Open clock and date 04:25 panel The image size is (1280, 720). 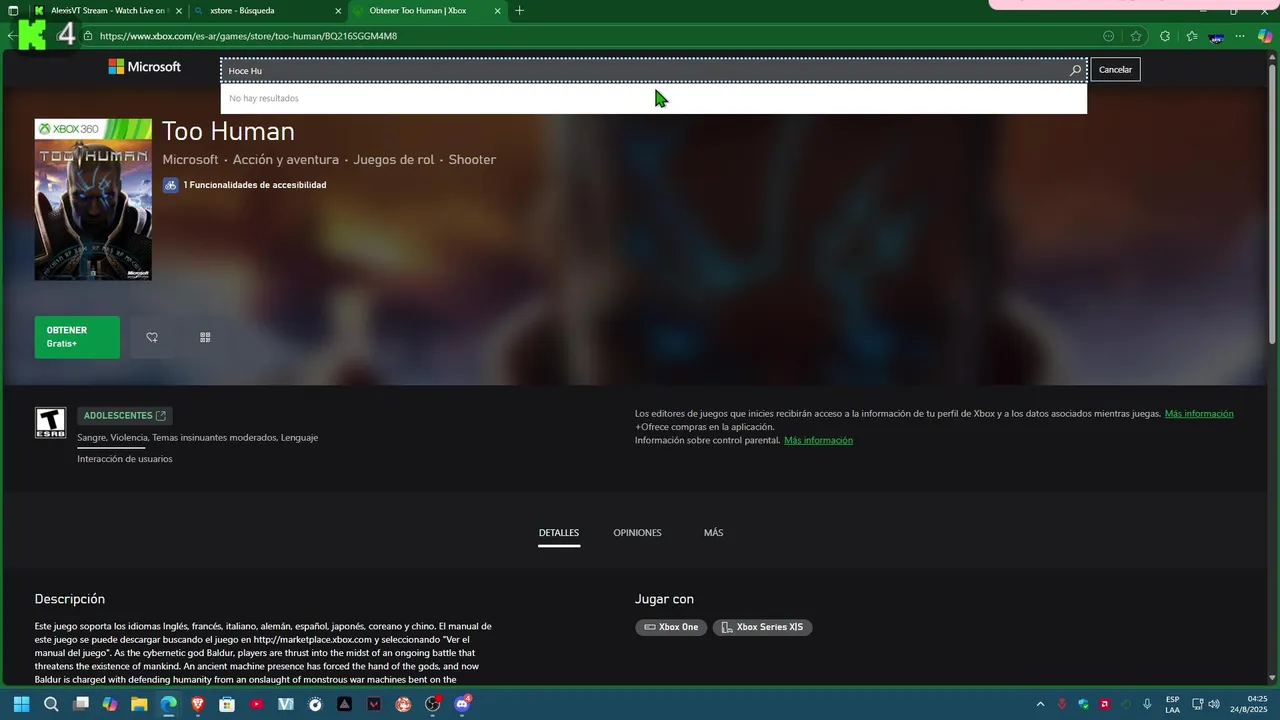(x=1249, y=704)
